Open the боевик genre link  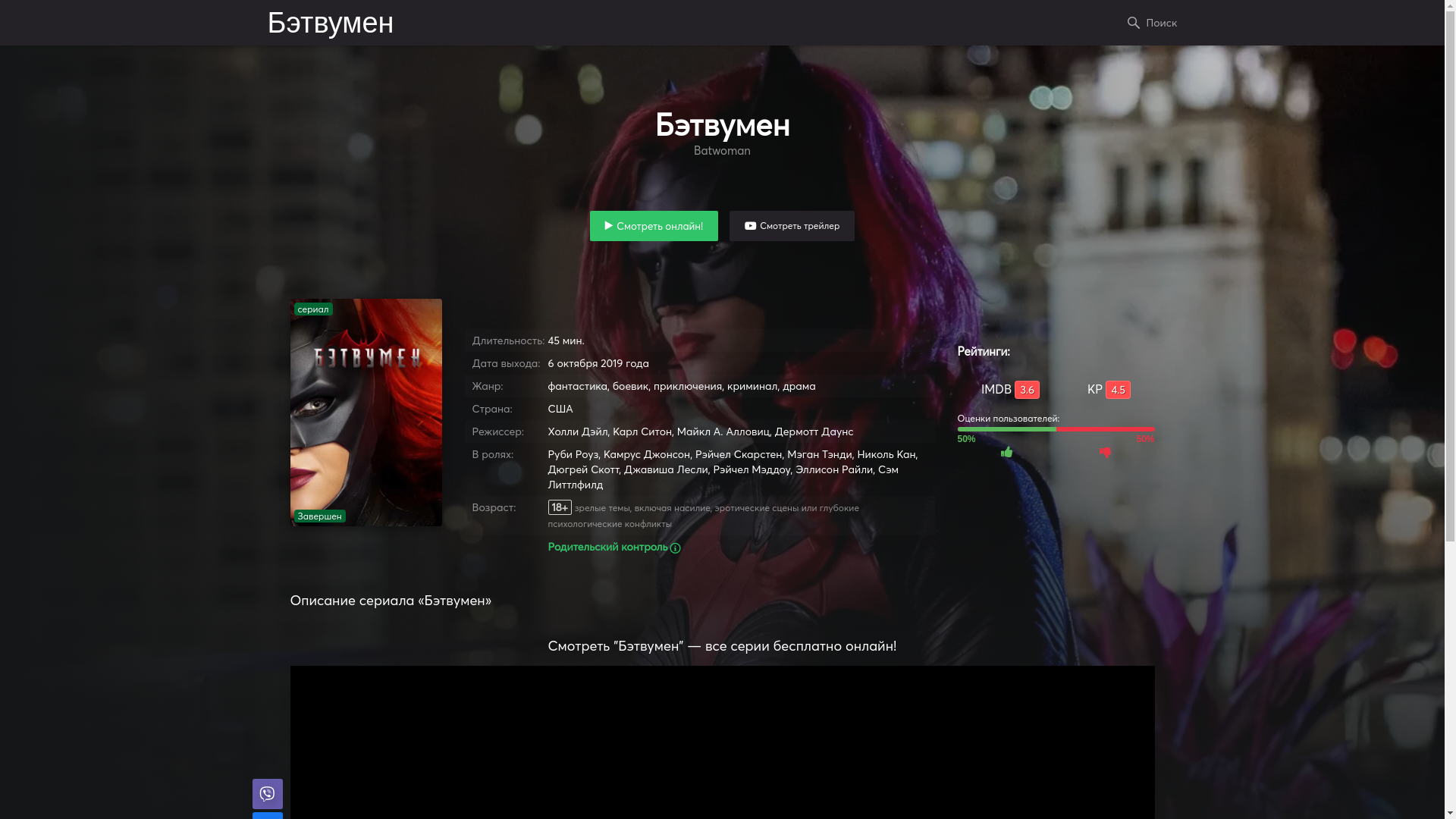click(x=630, y=386)
